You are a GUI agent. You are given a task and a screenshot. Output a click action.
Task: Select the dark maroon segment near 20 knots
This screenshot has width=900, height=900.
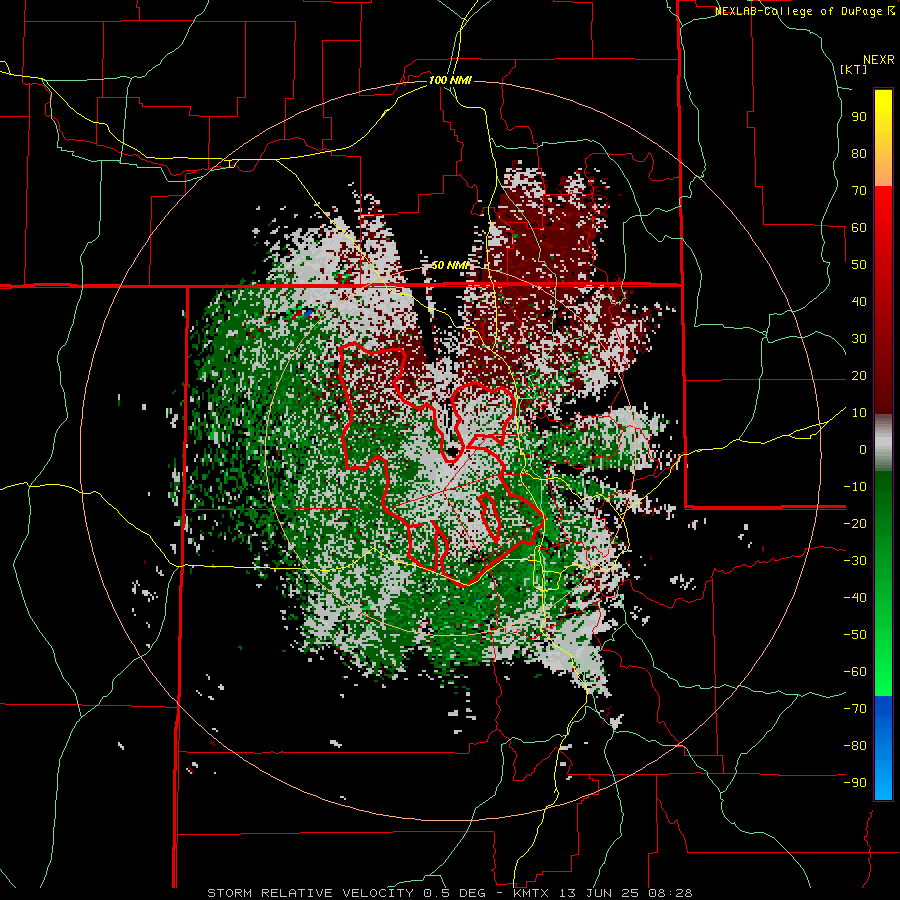(x=883, y=379)
